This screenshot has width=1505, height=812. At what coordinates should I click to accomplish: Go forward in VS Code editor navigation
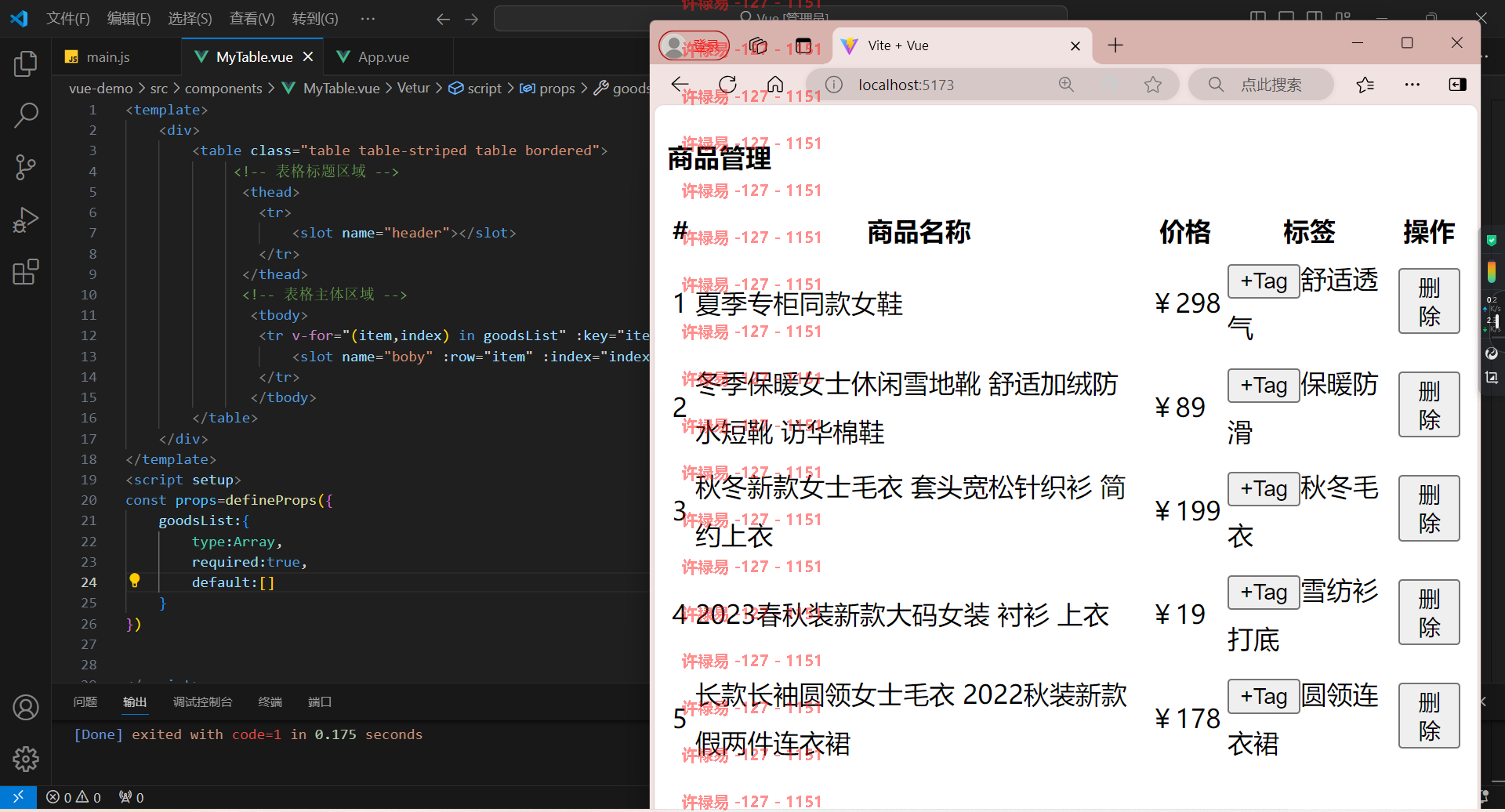click(471, 19)
